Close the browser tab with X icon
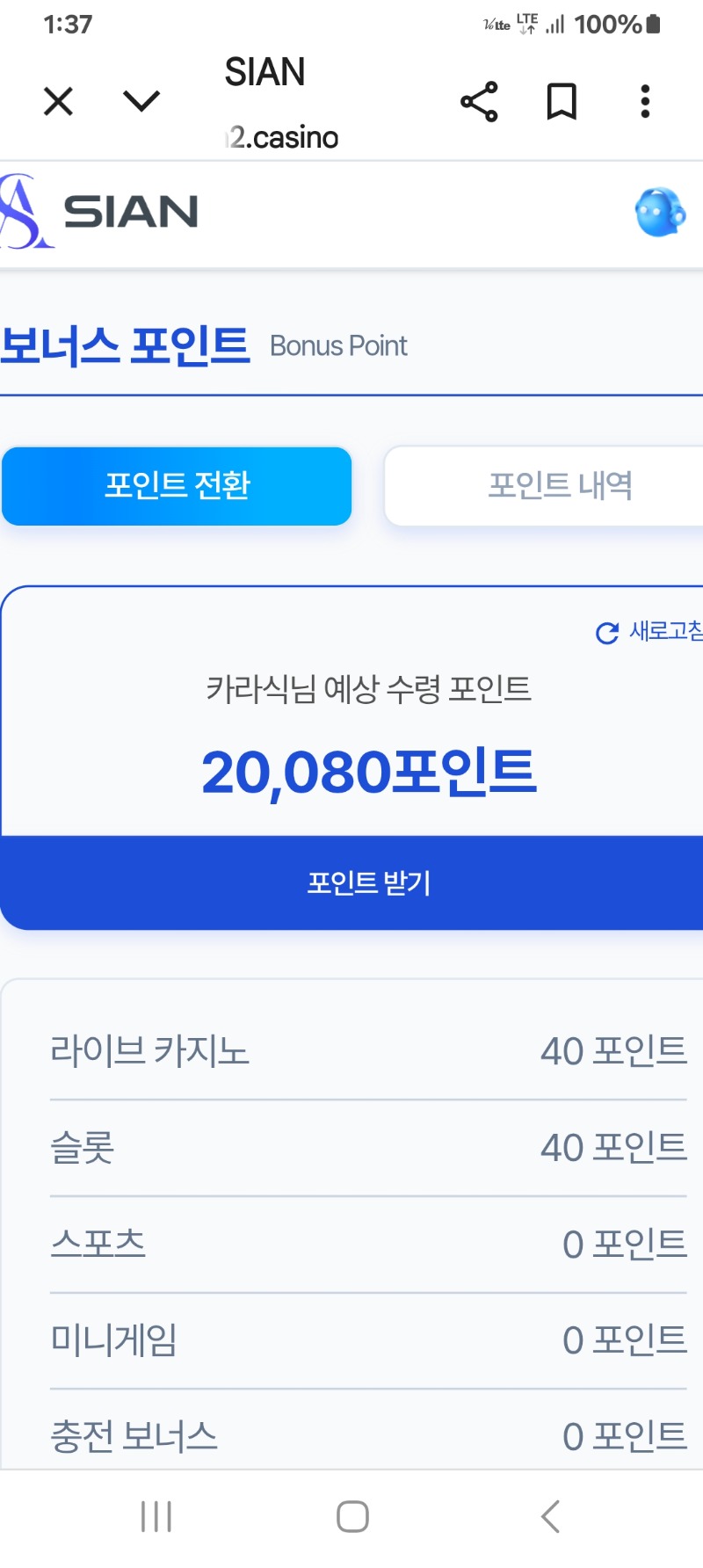This screenshot has height=1568, width=703. [58, 102]
